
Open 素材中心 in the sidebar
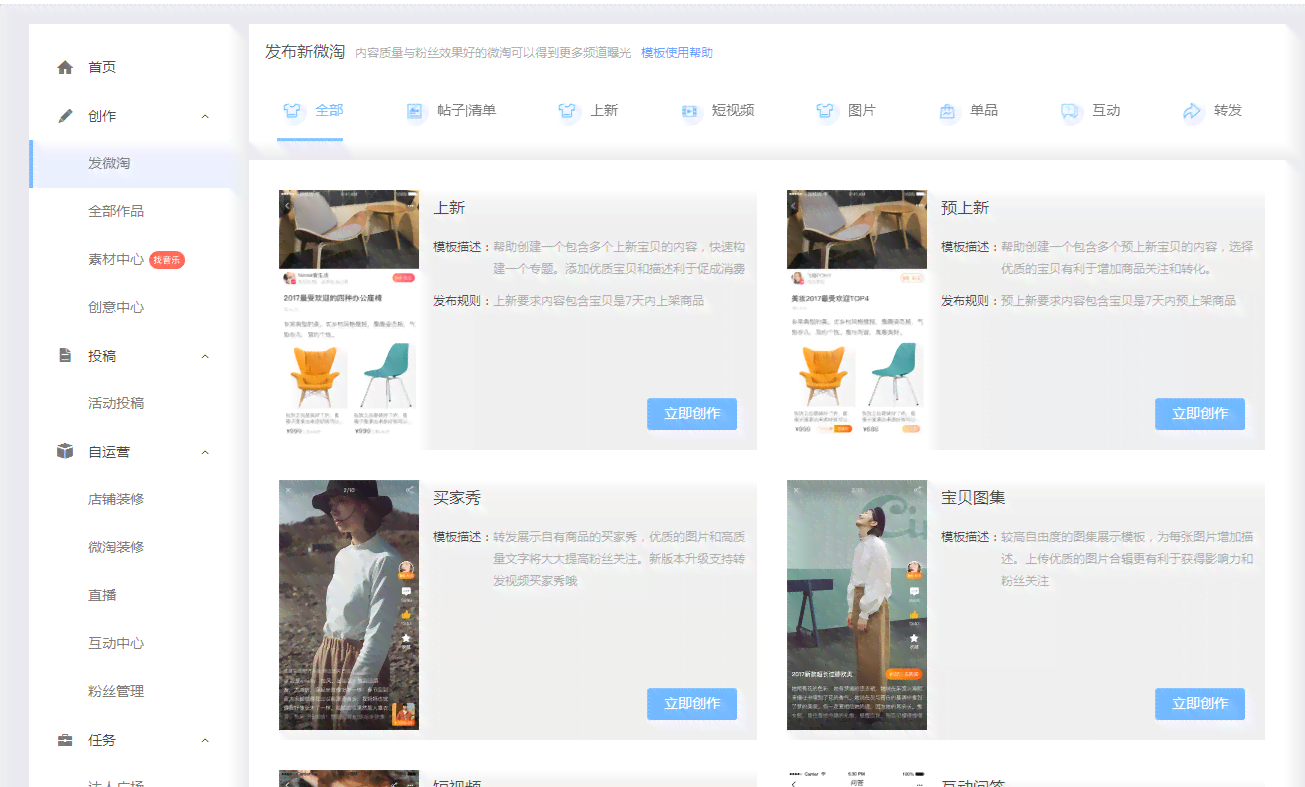[x=116, y=259]
